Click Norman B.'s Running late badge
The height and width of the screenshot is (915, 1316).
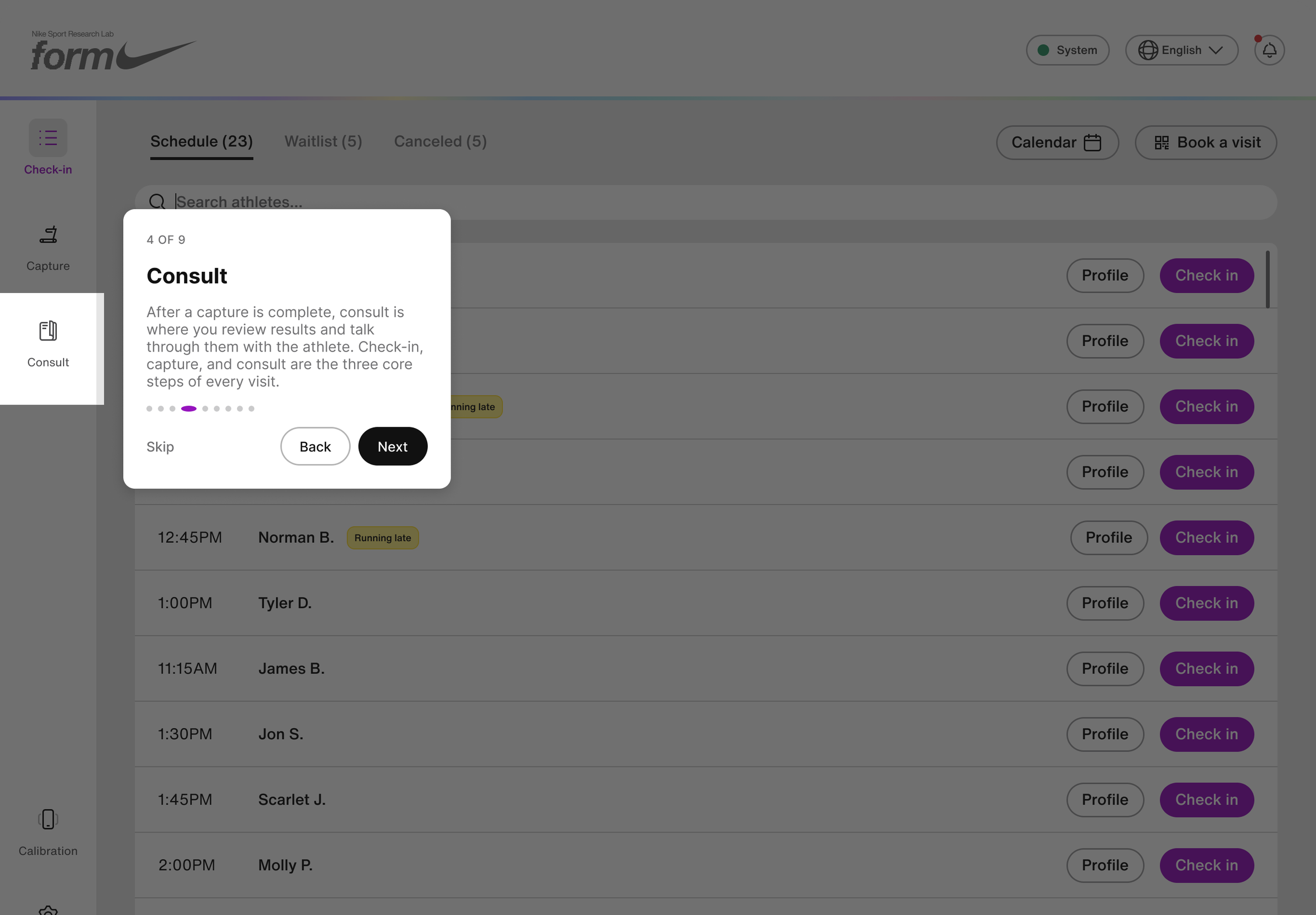(x=383, y=538)
